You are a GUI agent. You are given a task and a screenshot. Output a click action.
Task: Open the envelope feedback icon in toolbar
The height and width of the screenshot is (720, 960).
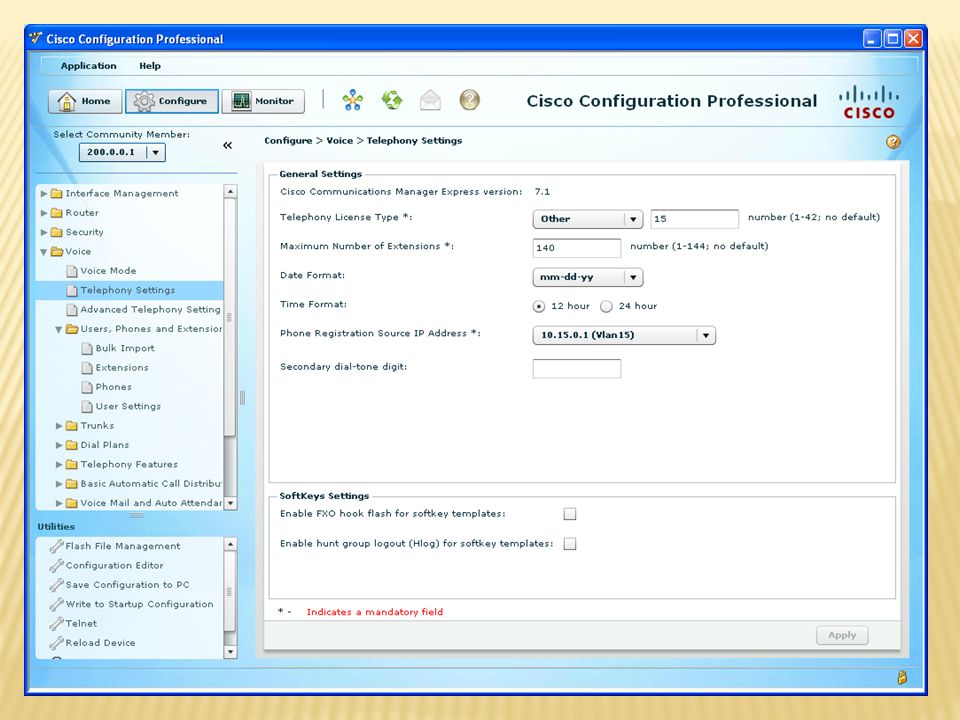430,100
